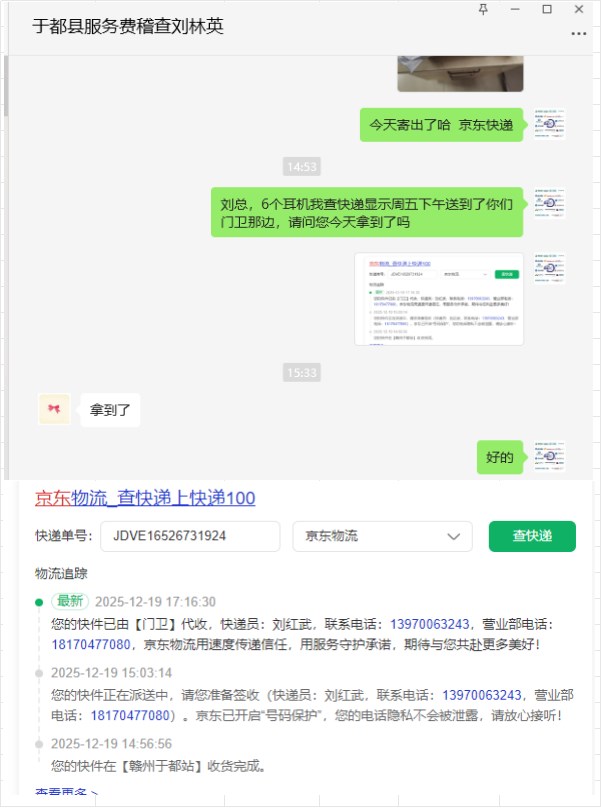The width and height of the screenshot is (601, 808).
Task: Click 营业部 phone 18170477080 in latest update
Action: pyautogui.click(x=91, y=644)
